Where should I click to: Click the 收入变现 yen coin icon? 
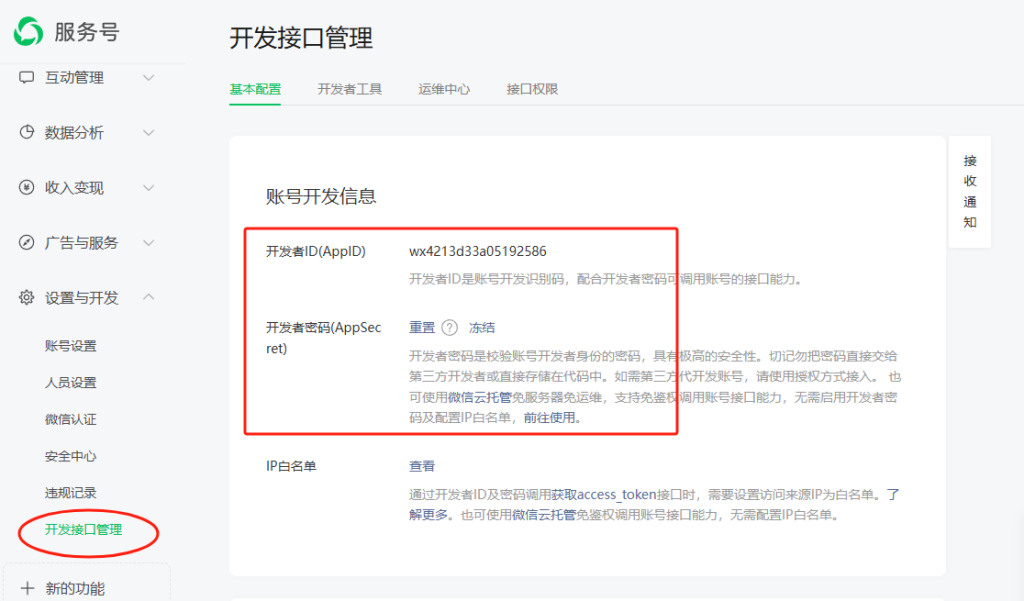tap(26, 187)
